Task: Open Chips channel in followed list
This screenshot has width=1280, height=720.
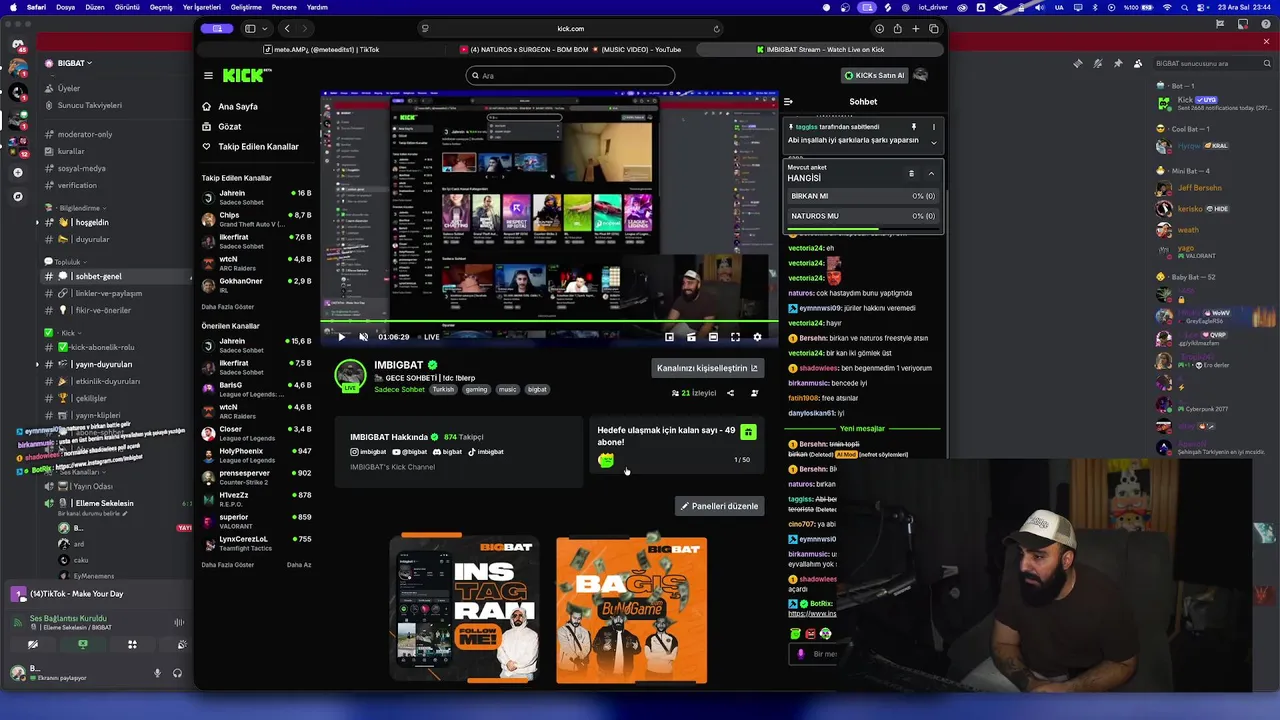Action: point(257,219)
